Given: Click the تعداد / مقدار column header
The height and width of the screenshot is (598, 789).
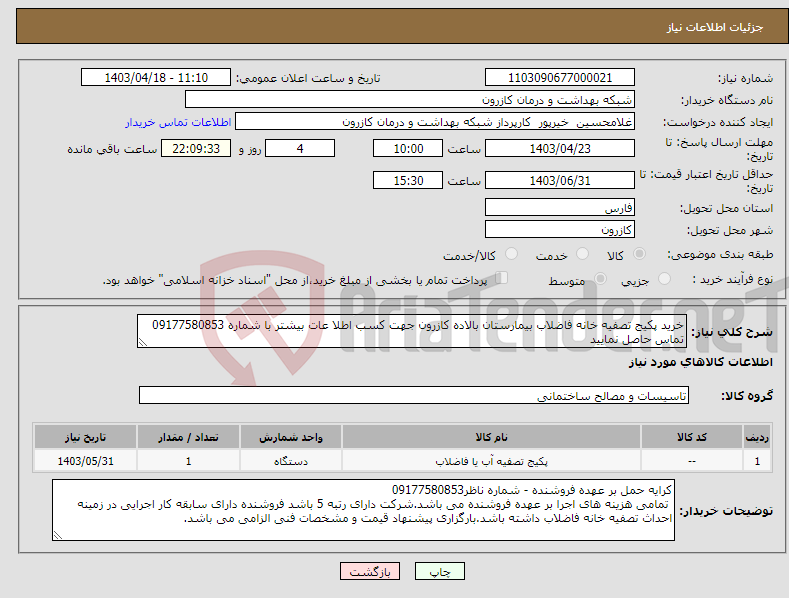Looking at the screenshot, I should point(188,437).
